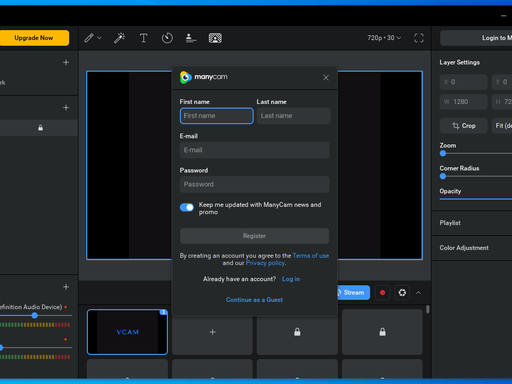
Task: Click the lock icon in the left panel
Action: click(x=40, y=128)
